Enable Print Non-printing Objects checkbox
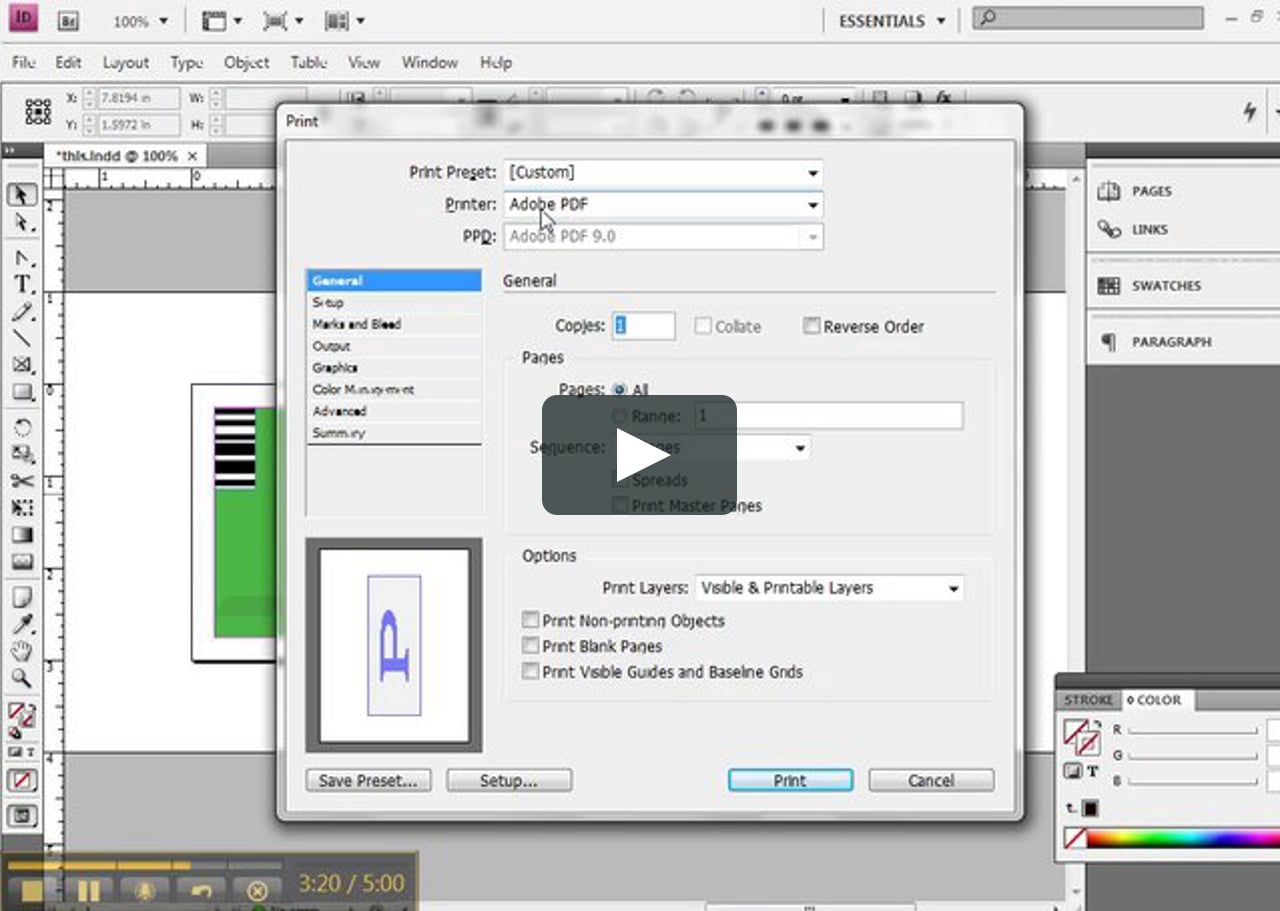 coord(531,621)
